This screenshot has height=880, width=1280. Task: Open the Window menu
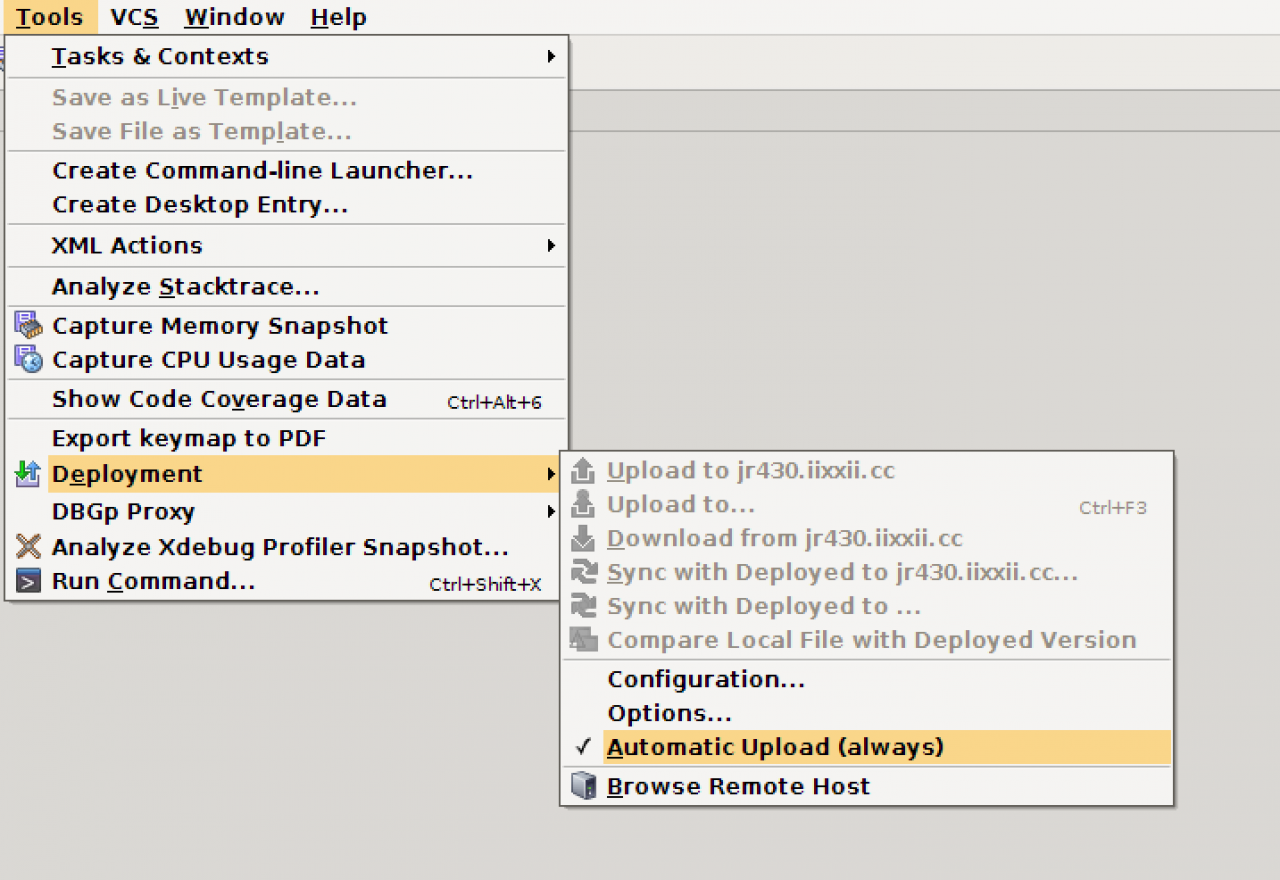click(234, 17)
